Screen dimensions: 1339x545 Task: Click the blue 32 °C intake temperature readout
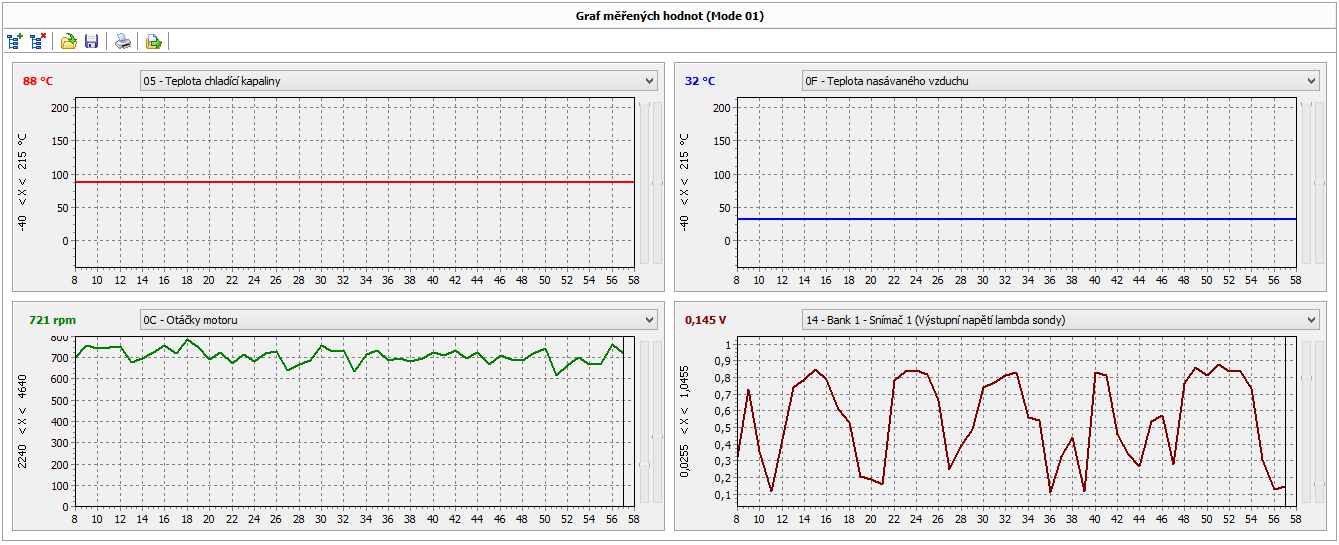[700, 81]
